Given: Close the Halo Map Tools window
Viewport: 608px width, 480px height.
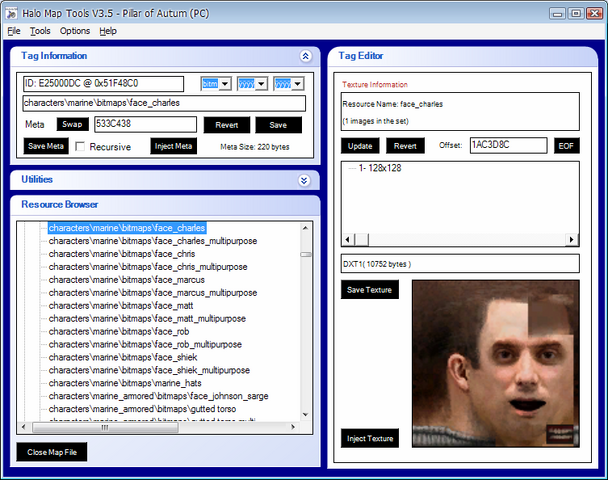Looking at the screenshot, I should [594, 14].
